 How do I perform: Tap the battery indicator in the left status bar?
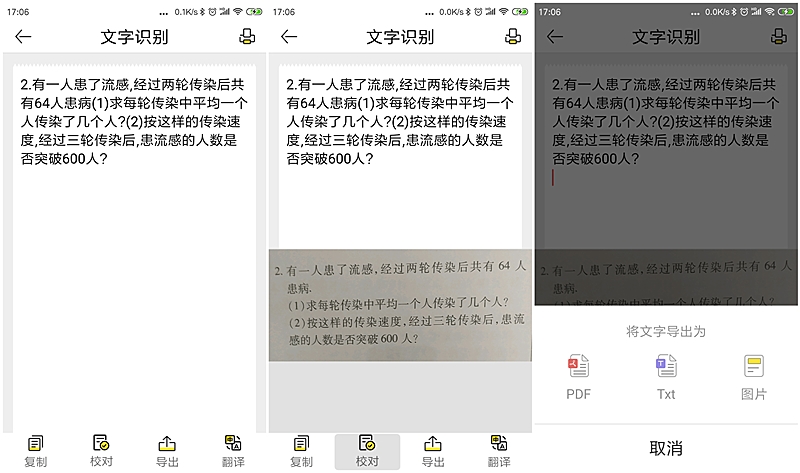254,11
